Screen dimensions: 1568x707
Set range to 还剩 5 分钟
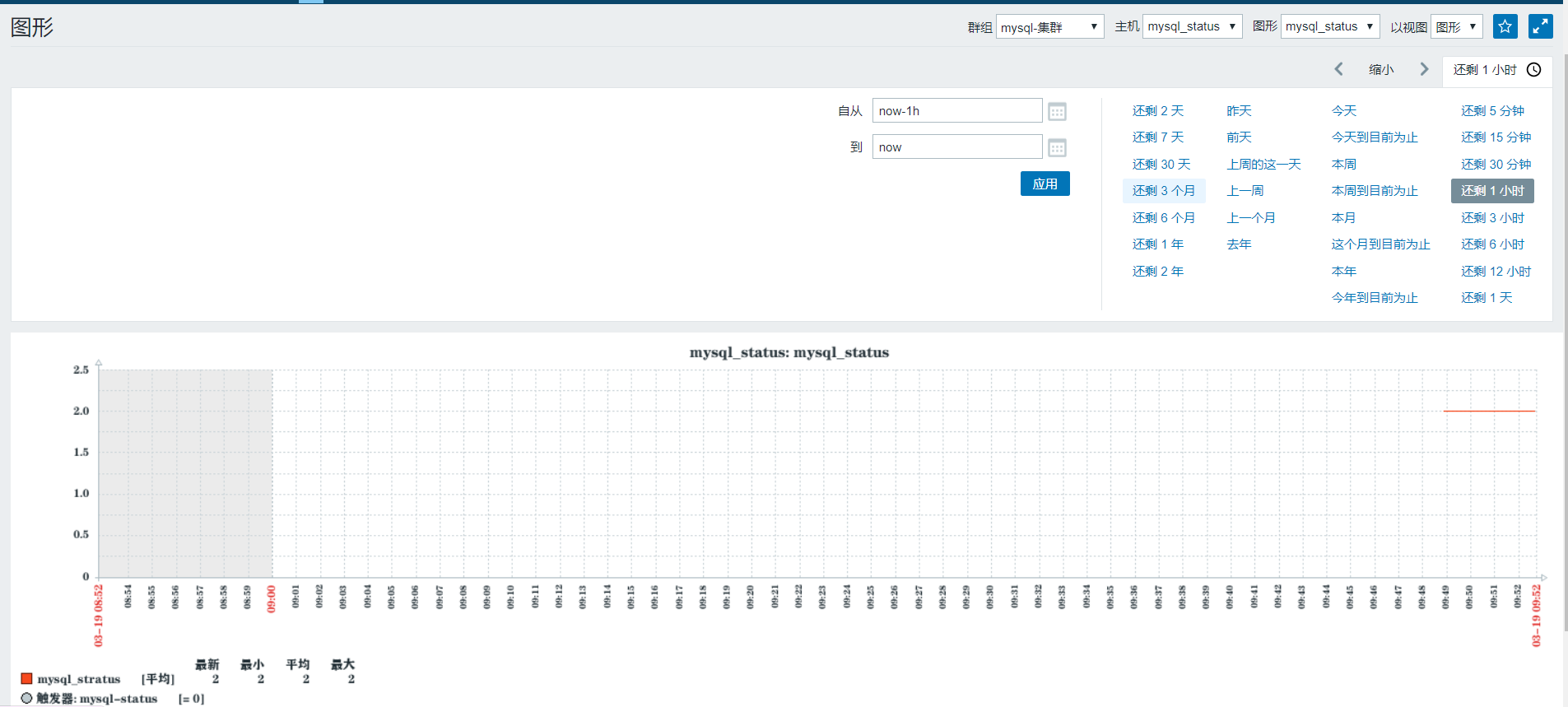[x=1492, y=111]
